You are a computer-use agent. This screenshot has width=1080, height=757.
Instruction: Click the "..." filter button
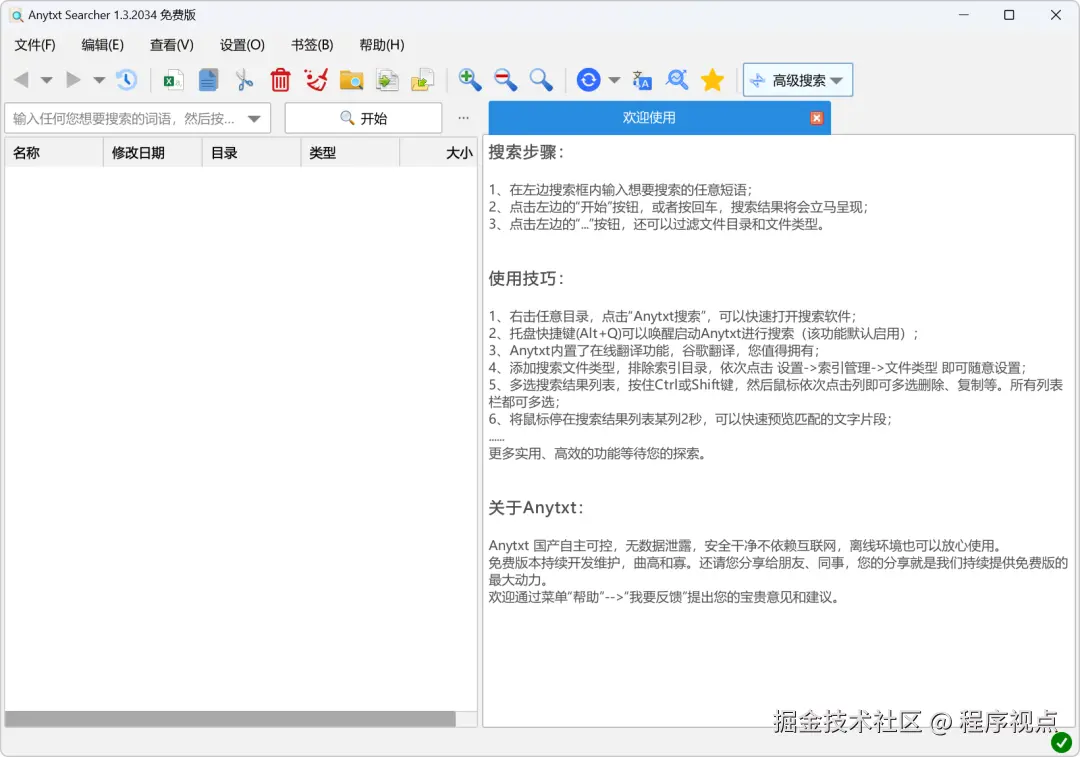coord(464,118)
